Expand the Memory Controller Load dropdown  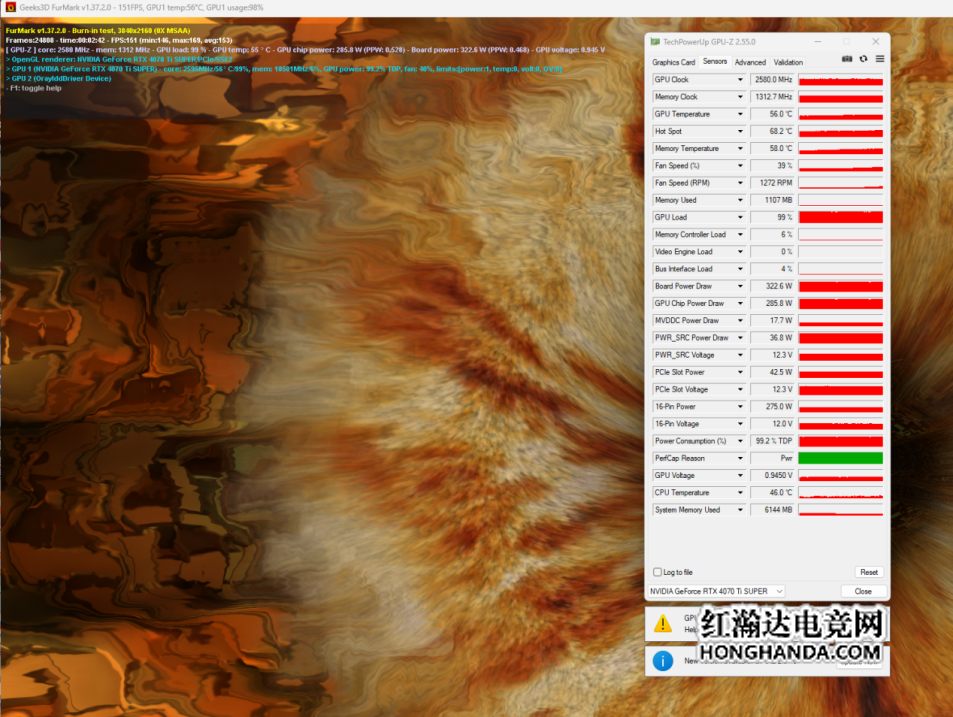tap(740, 235)
